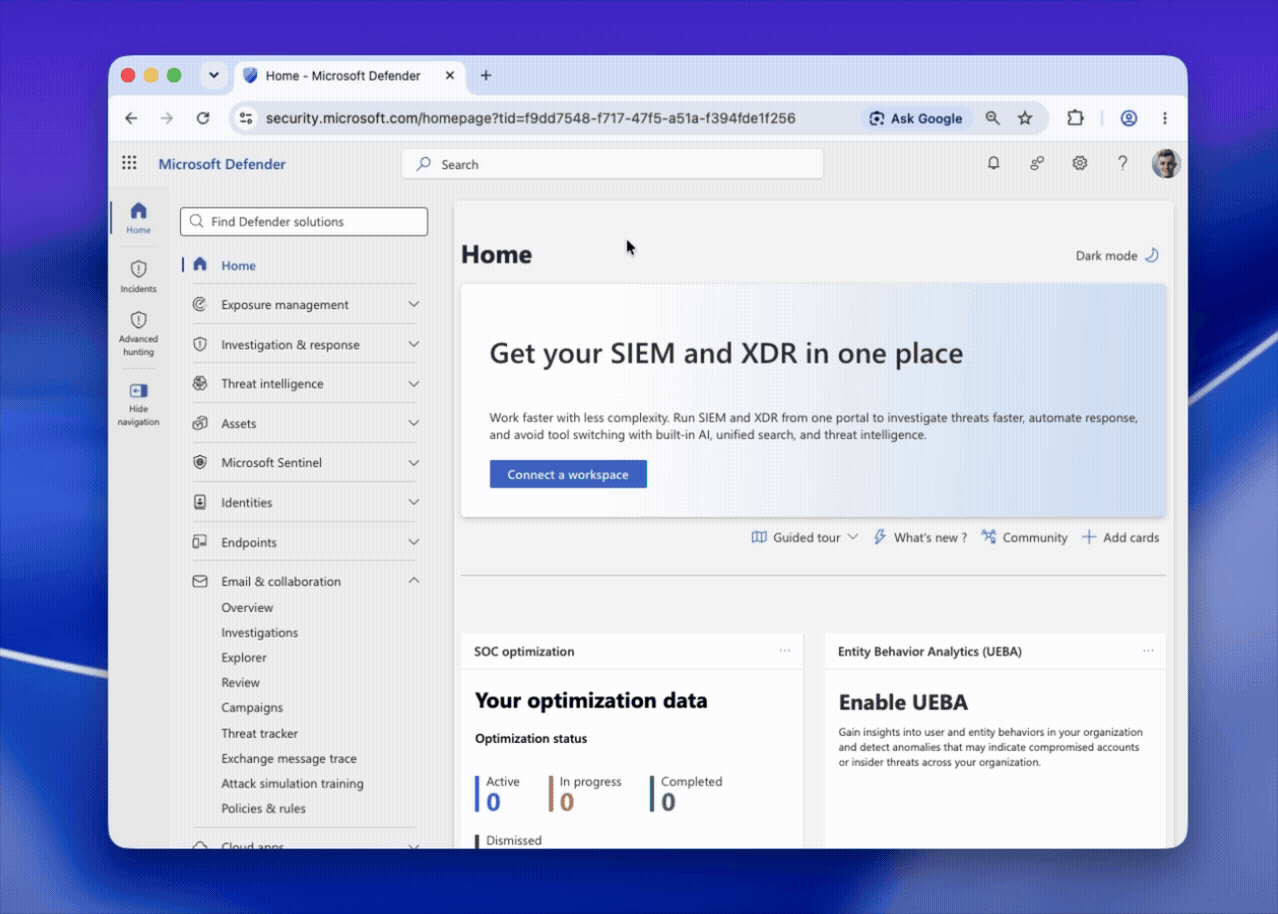Open SOC optimization card options menu
Screen dimensions: 1278x914
785,651
